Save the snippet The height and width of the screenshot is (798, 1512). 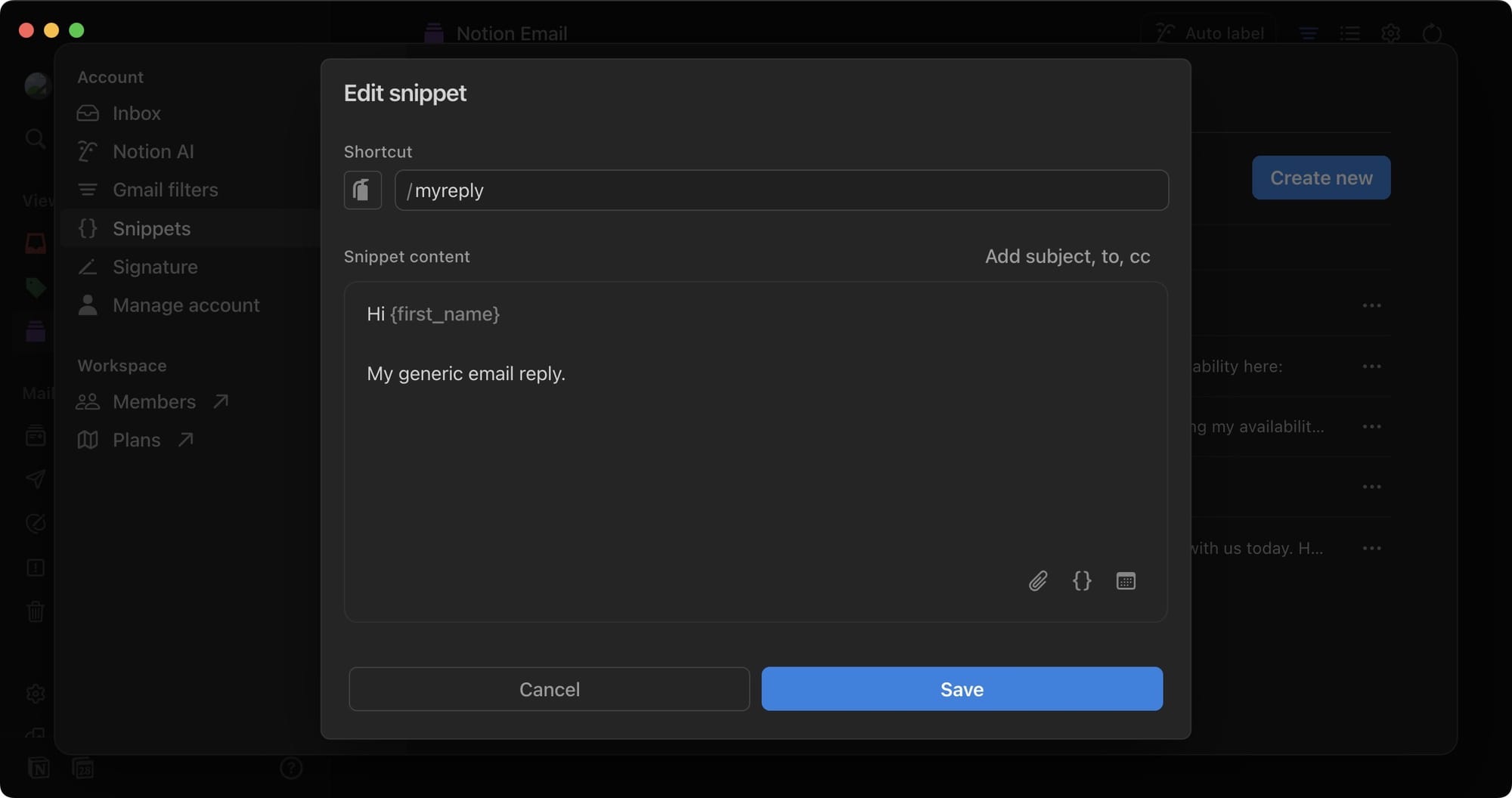point(962,688)
